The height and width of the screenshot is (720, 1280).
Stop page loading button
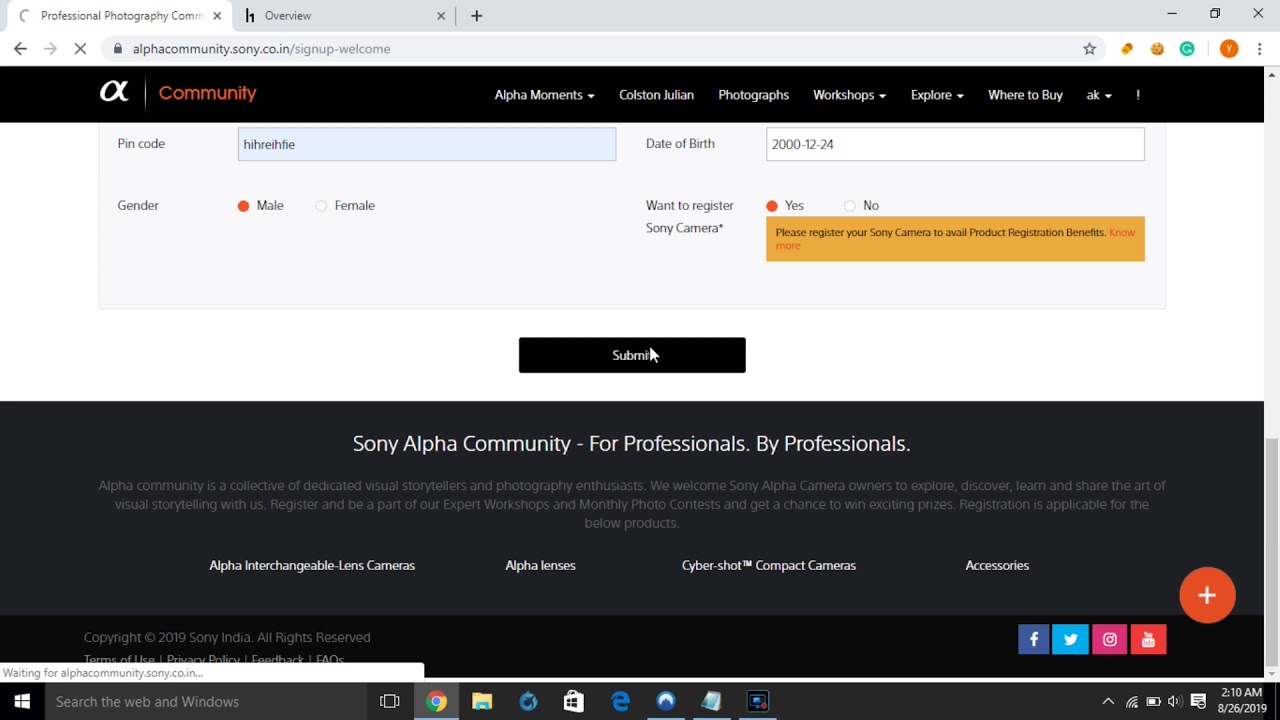[80, 48]
